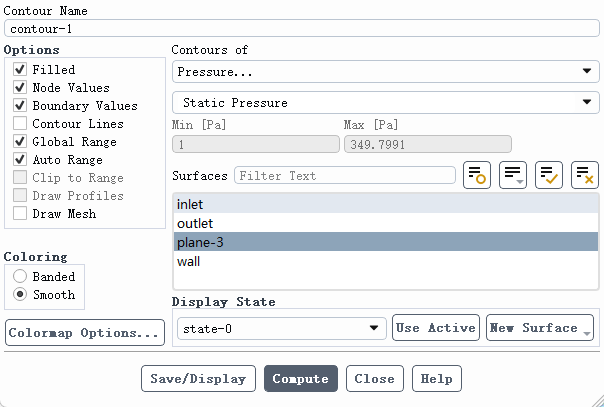Toggle the Filled checkbox

pyautogui.click(x=20, y=70)
